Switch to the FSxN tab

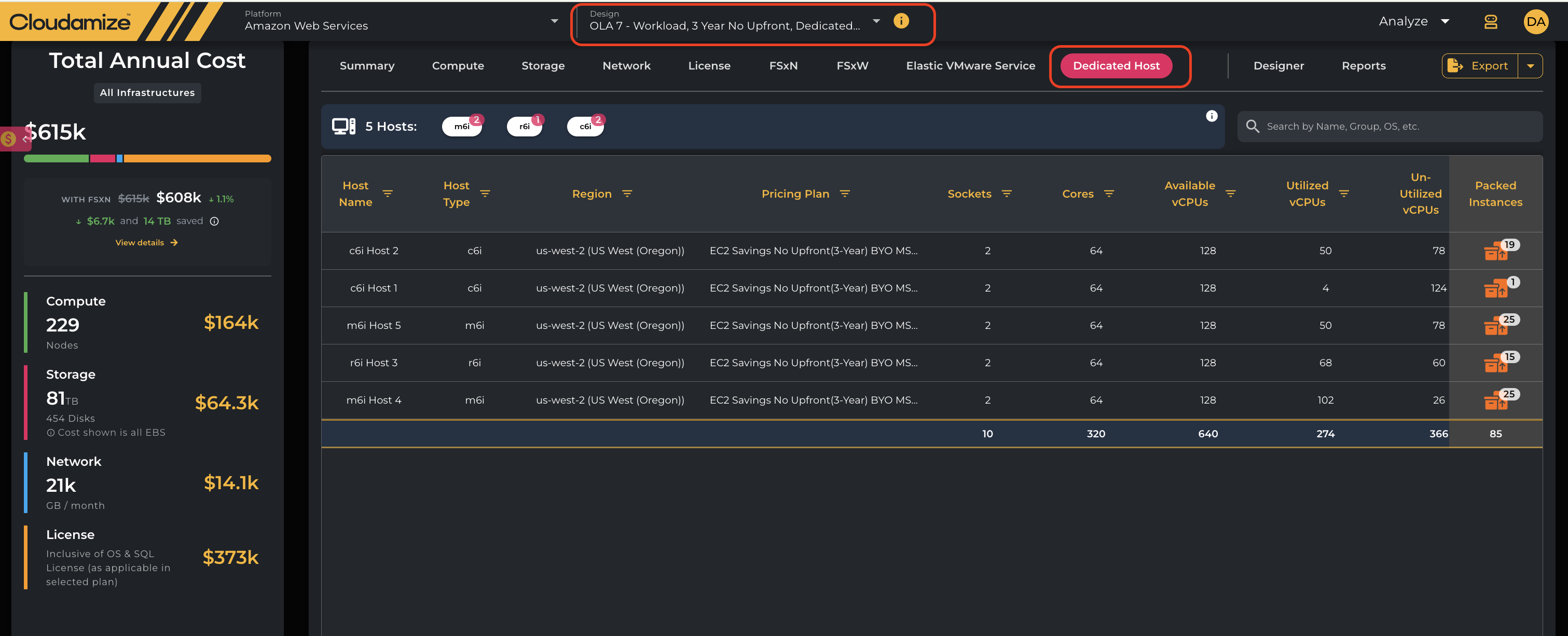click(783, 66)
